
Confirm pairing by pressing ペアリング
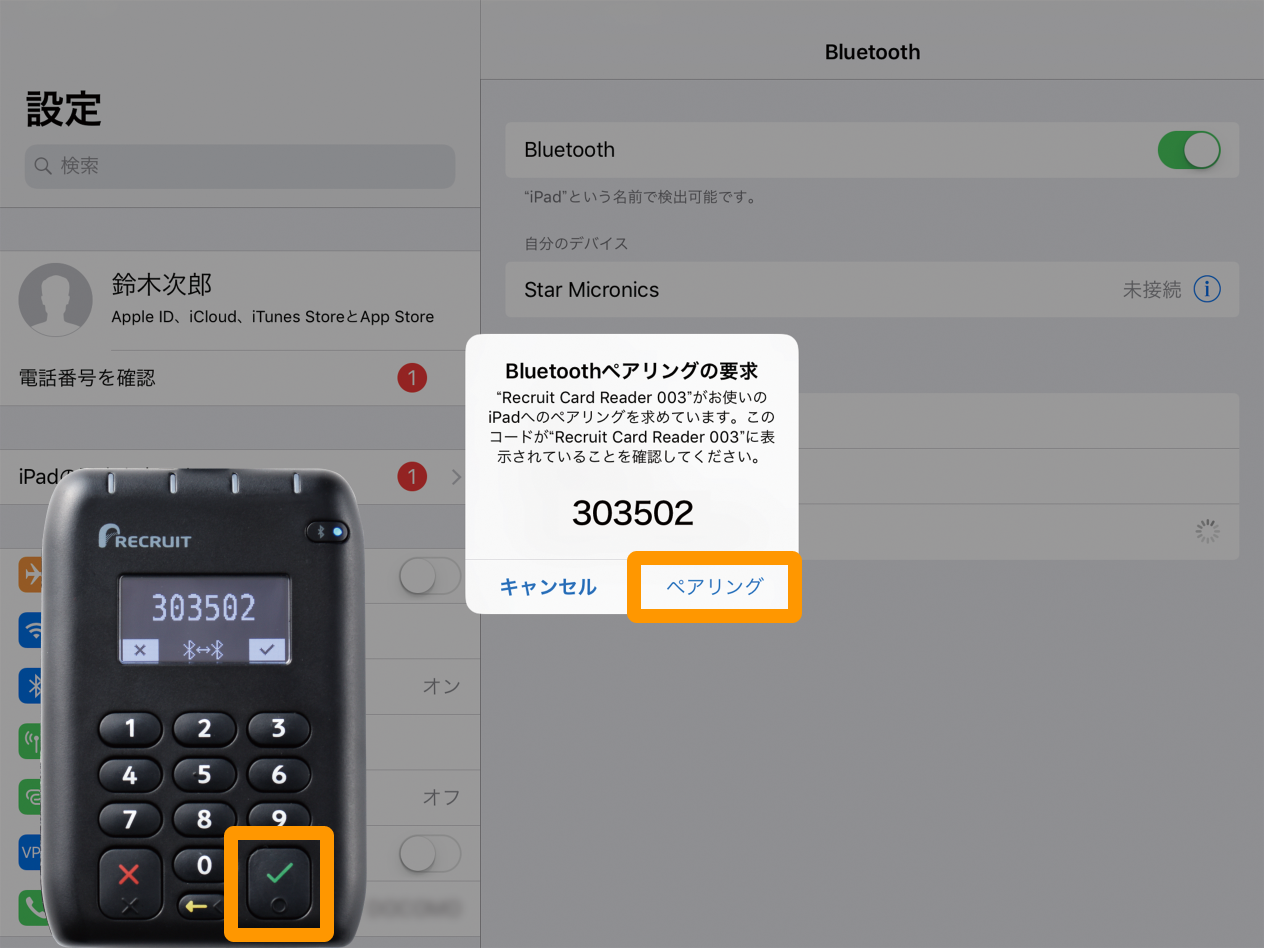click(x=713, y=588)
